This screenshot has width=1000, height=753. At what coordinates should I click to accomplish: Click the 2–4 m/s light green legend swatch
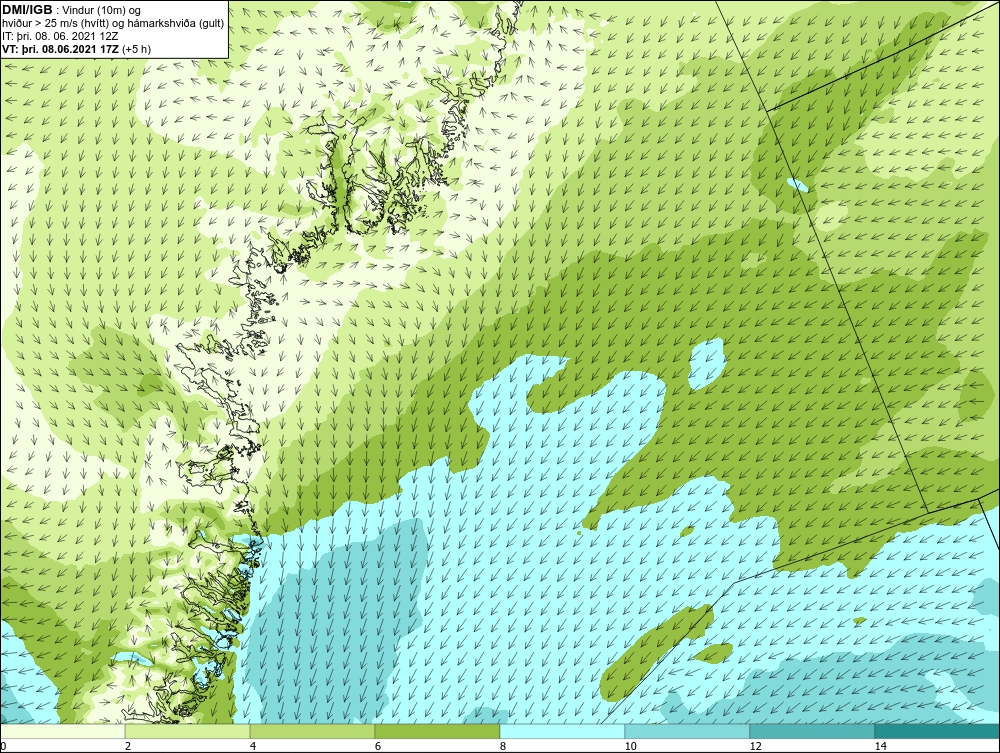click(x=188, y=731)
